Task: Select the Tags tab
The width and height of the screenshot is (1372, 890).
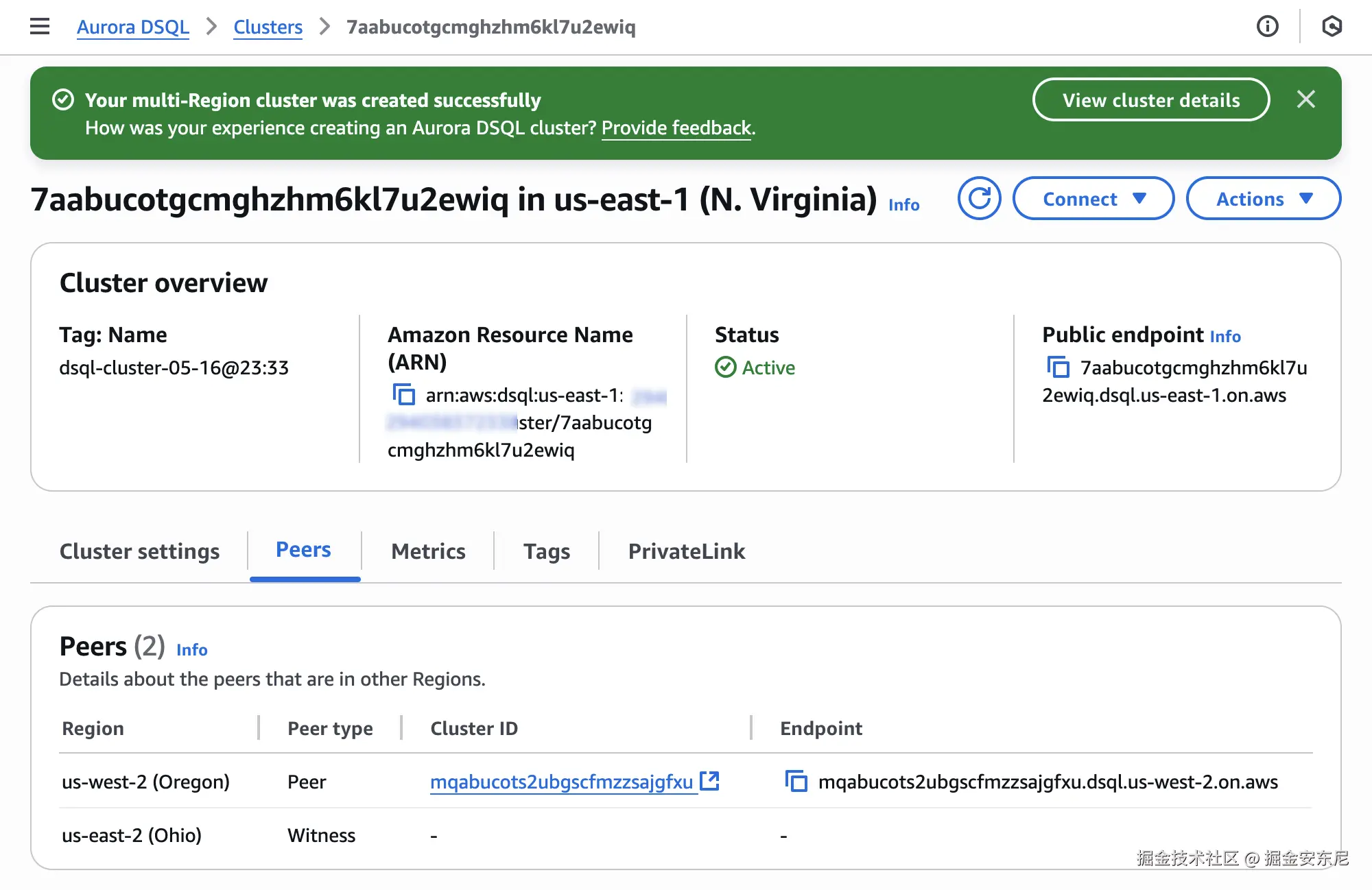Action: [x=546, y=551]
